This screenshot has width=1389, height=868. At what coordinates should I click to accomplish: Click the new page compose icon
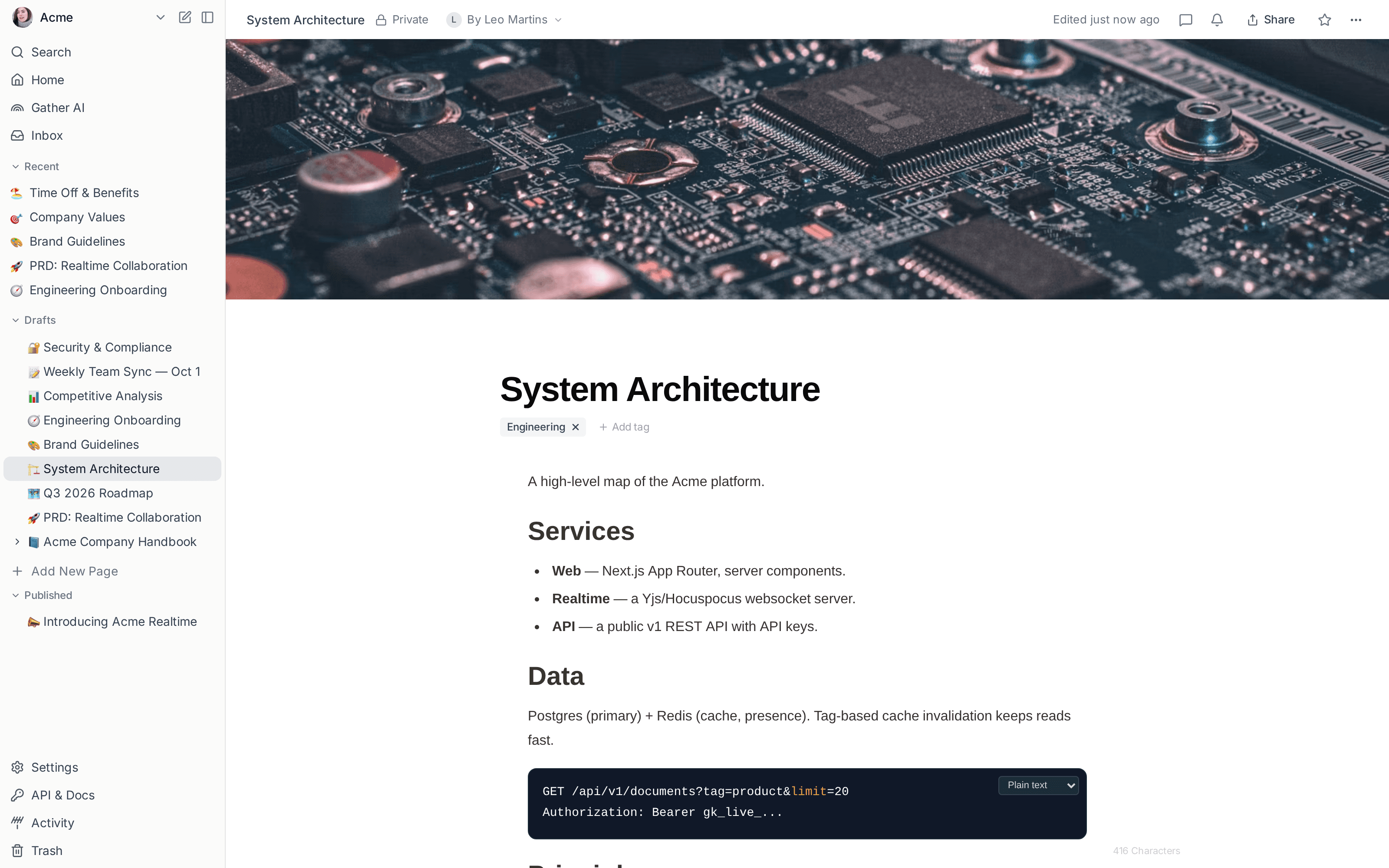click(185, 17)
